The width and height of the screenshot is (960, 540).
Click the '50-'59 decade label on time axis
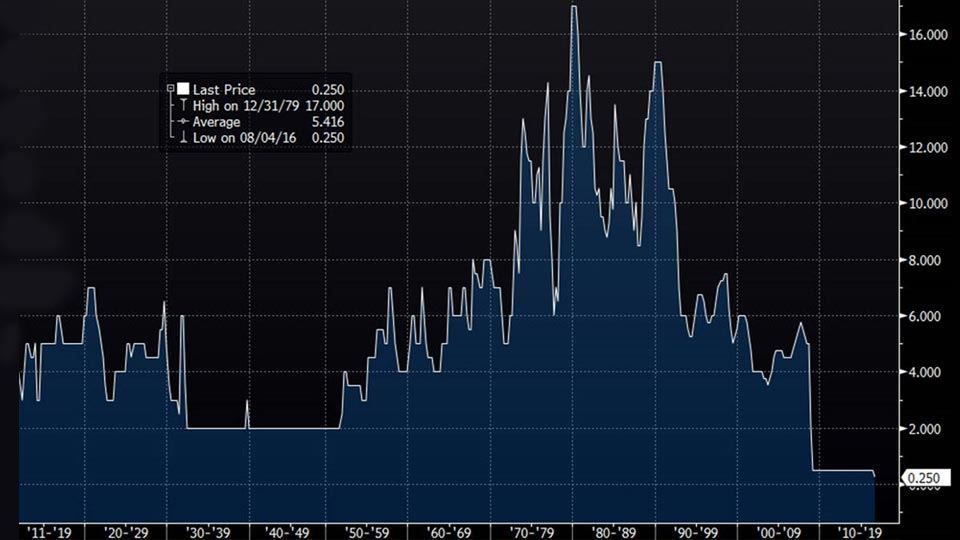(369, 531)
